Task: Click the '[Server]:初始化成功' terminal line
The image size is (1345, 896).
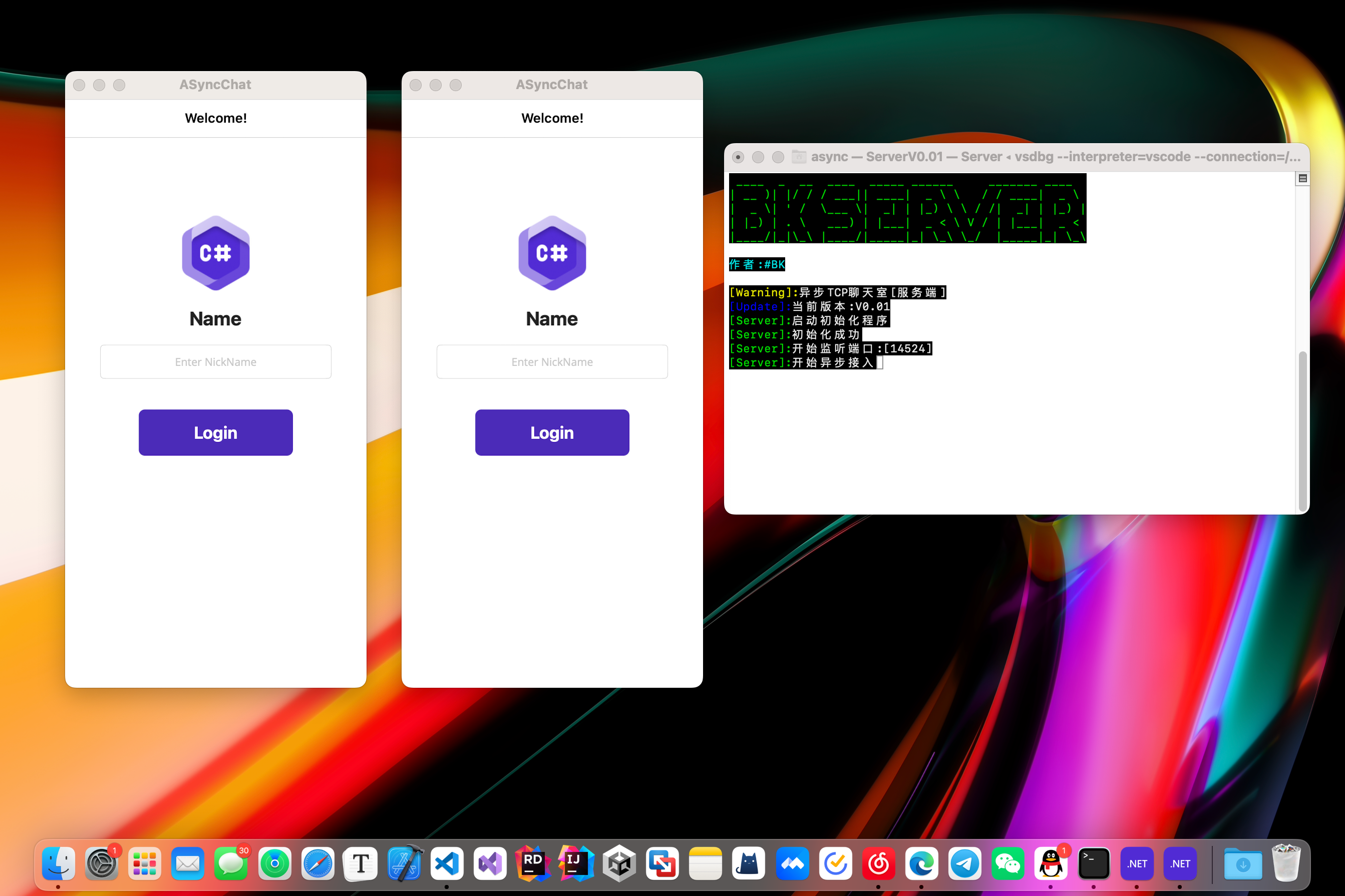Action: click(x=795, y=335)
